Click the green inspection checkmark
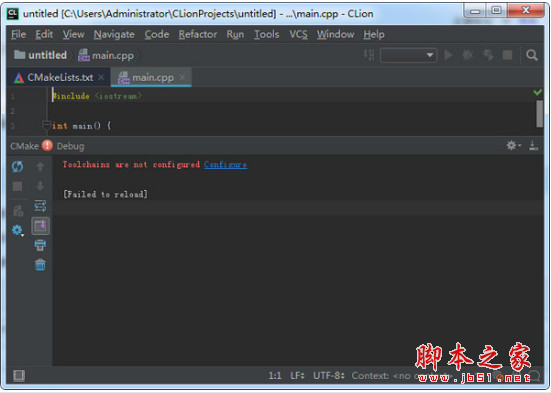551x393 pixels. 537,92
